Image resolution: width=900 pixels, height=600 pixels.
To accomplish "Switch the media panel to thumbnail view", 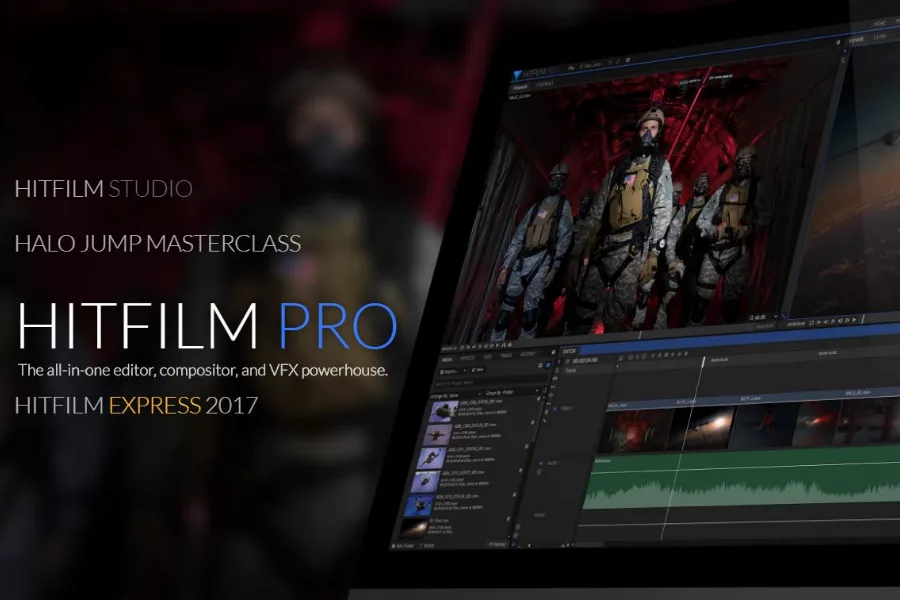I will click(548, 365).
